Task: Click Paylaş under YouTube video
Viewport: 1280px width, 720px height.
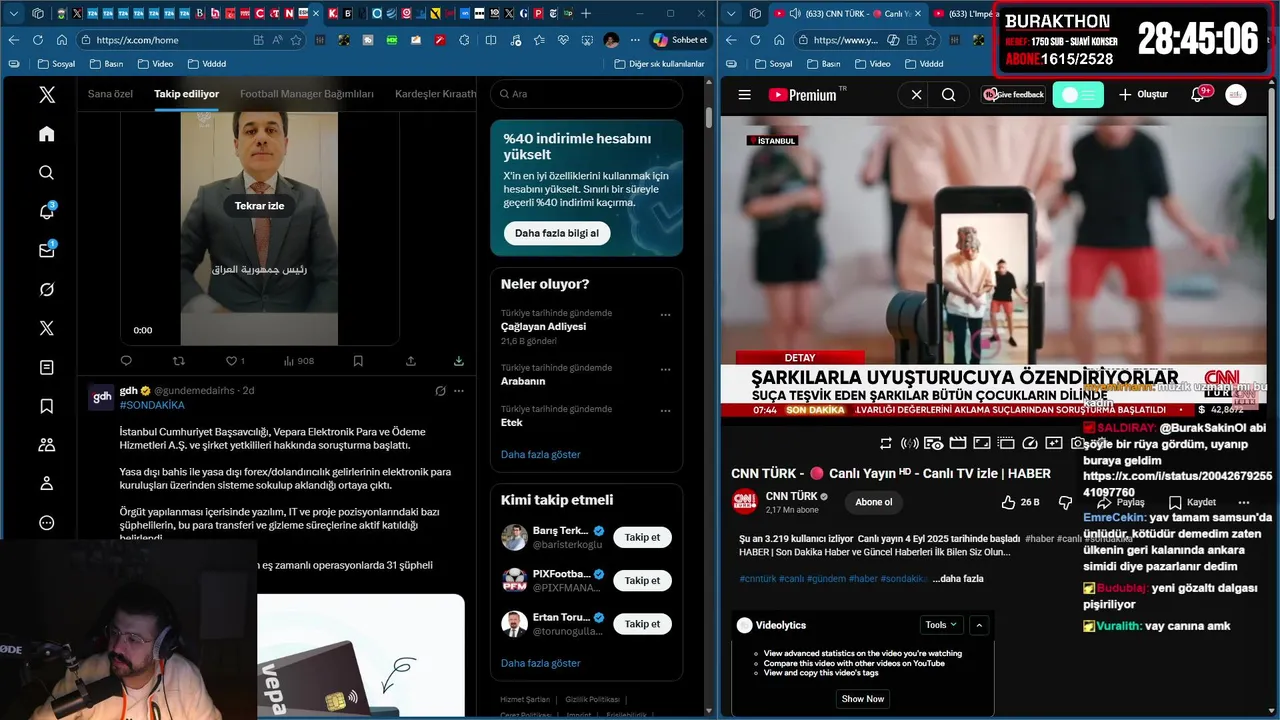Action: point(1121,502)
